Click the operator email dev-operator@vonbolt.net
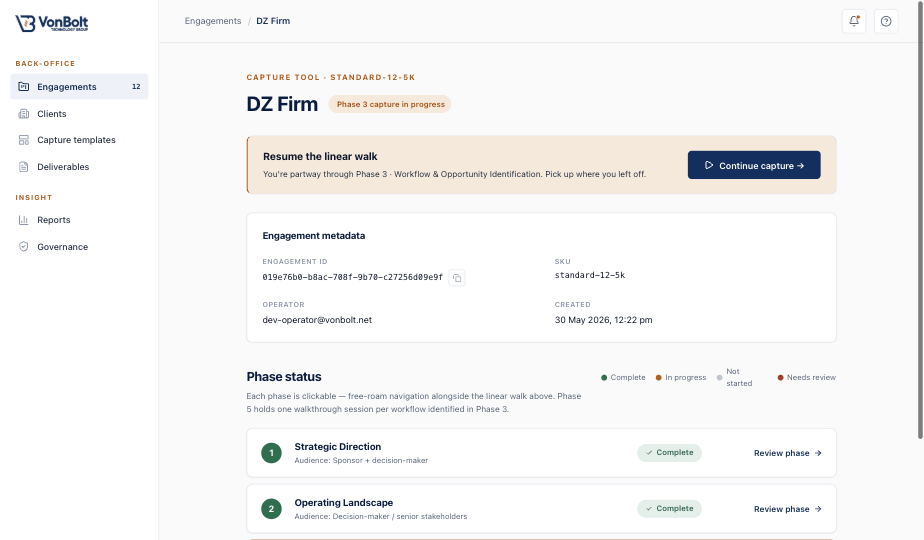Screen dimensions: 924x540 click(317, 320)
